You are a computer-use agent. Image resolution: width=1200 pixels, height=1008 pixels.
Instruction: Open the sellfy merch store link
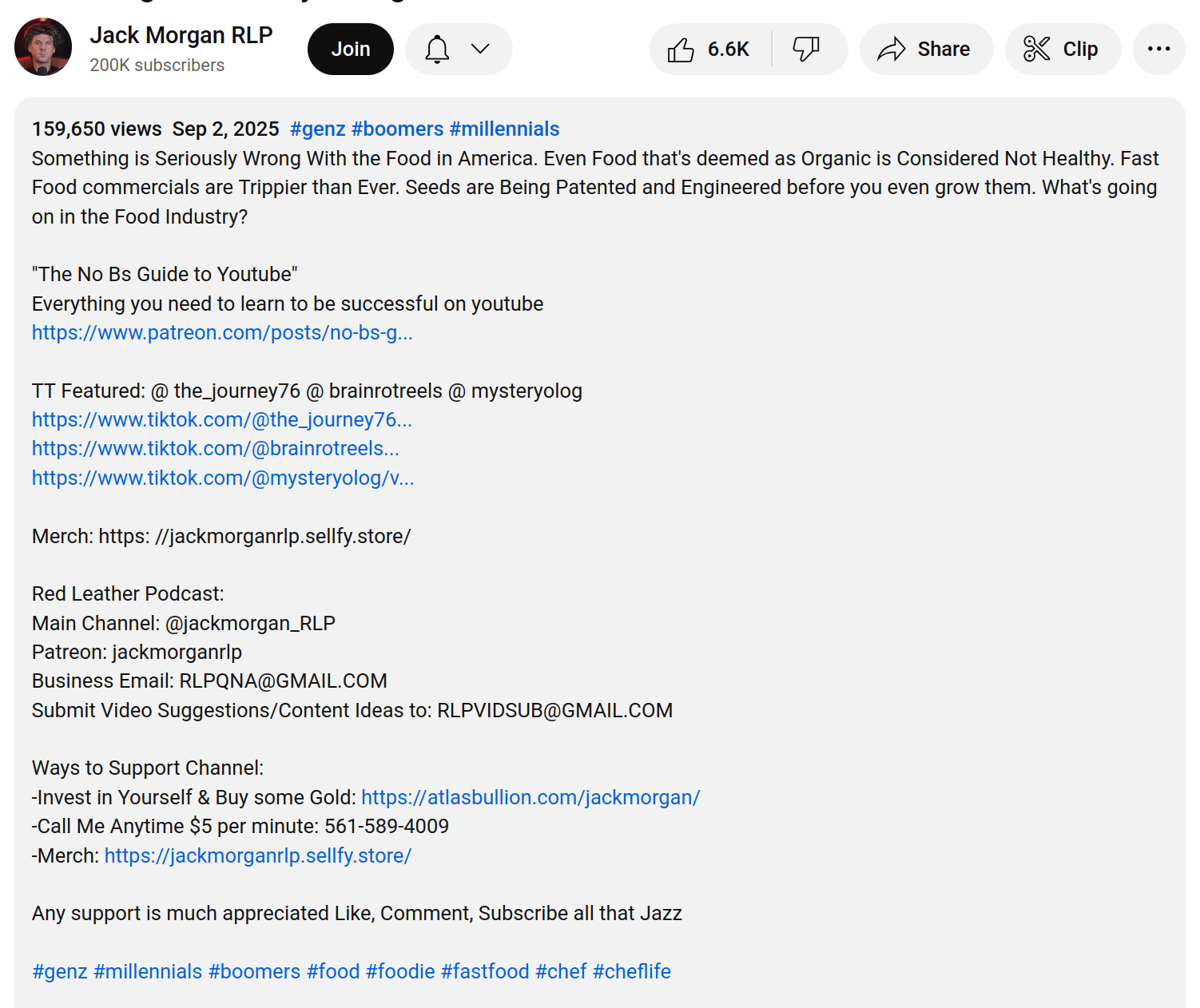[x=257, y=856]
